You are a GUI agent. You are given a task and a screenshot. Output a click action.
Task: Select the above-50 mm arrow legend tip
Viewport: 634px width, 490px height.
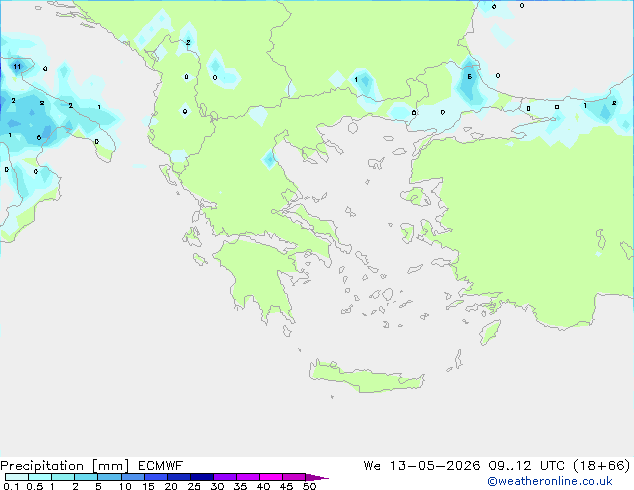click(317, 477)
